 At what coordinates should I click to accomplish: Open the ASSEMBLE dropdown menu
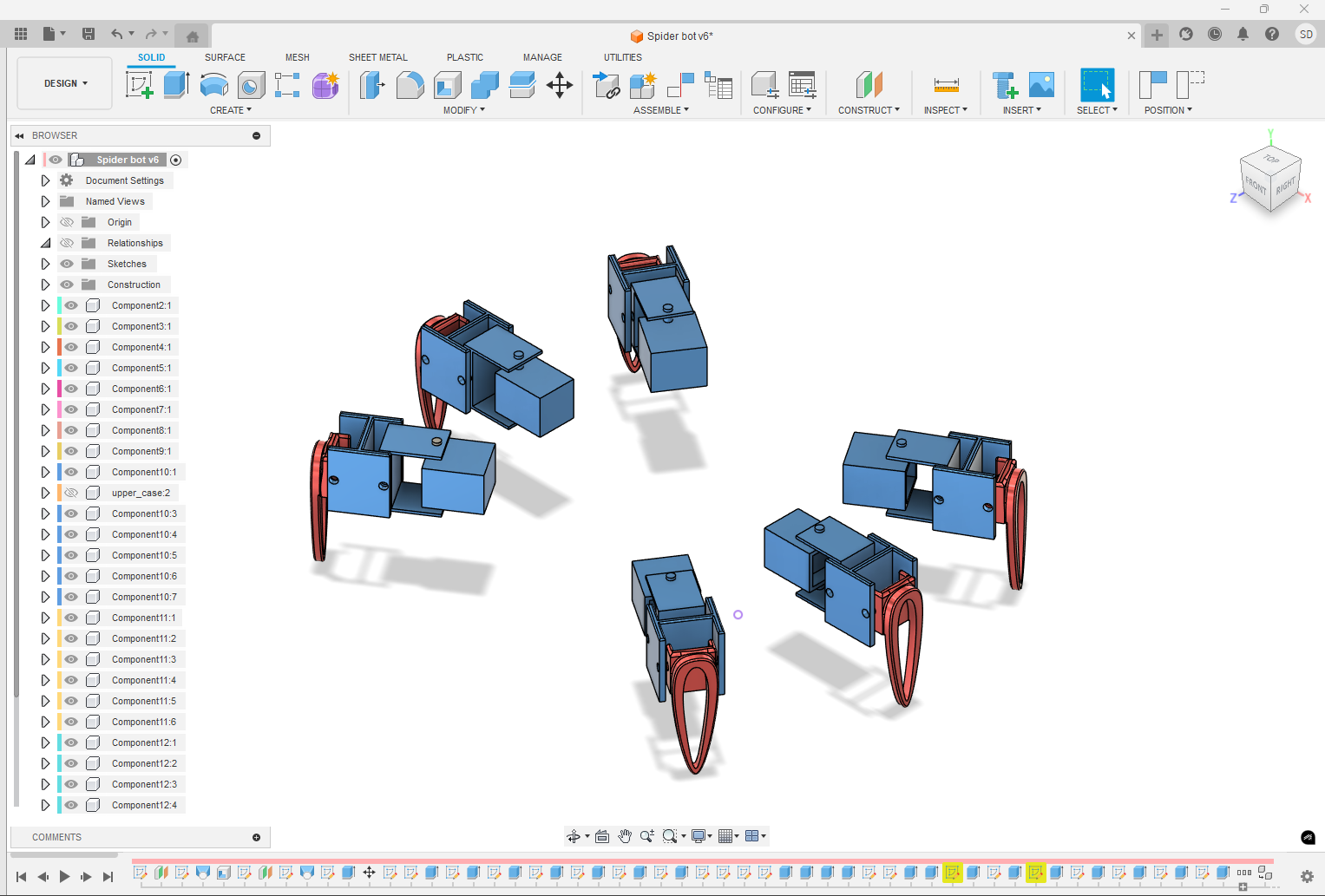661,110
